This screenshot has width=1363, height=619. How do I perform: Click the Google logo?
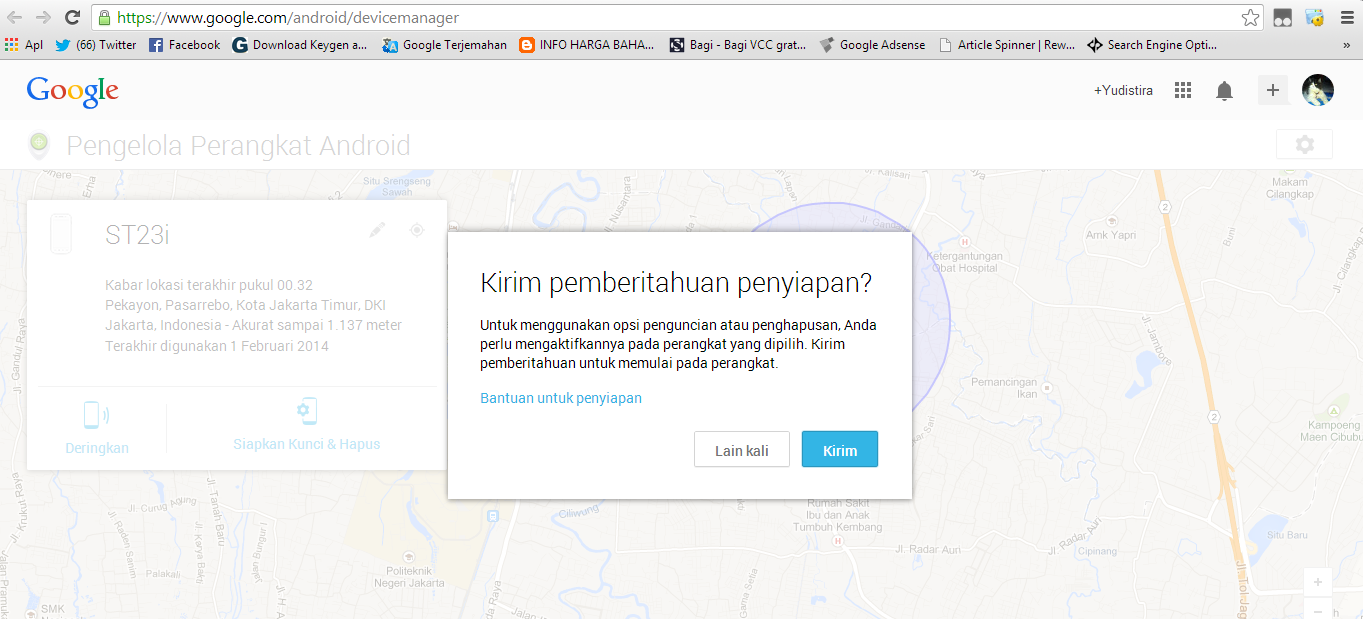73,91
